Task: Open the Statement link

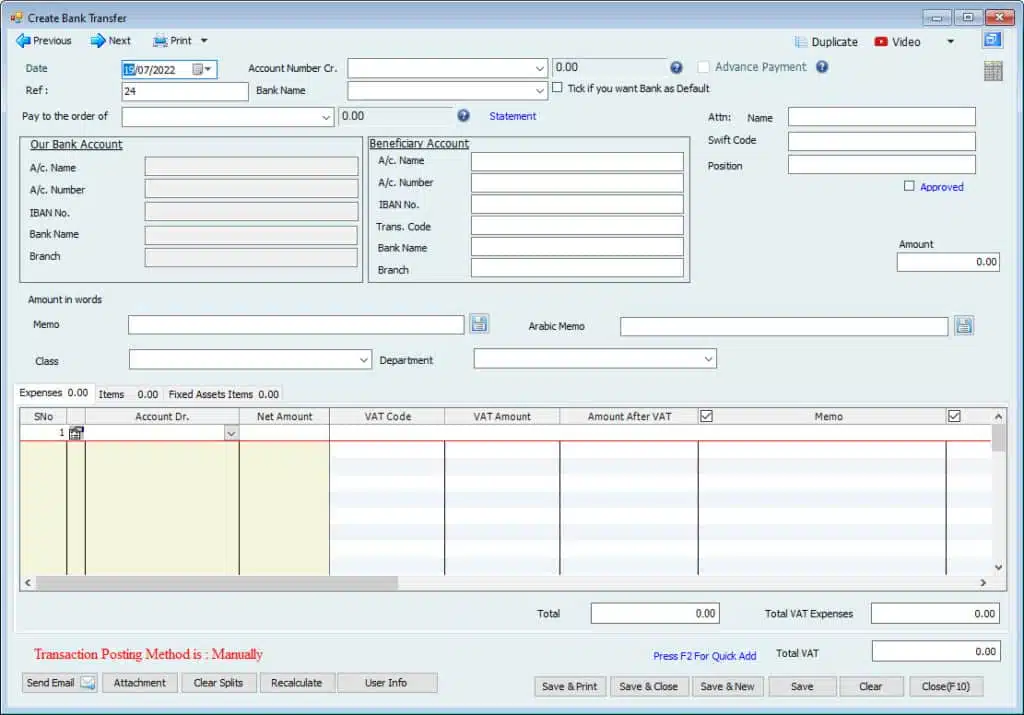Action: coord(513,116)
